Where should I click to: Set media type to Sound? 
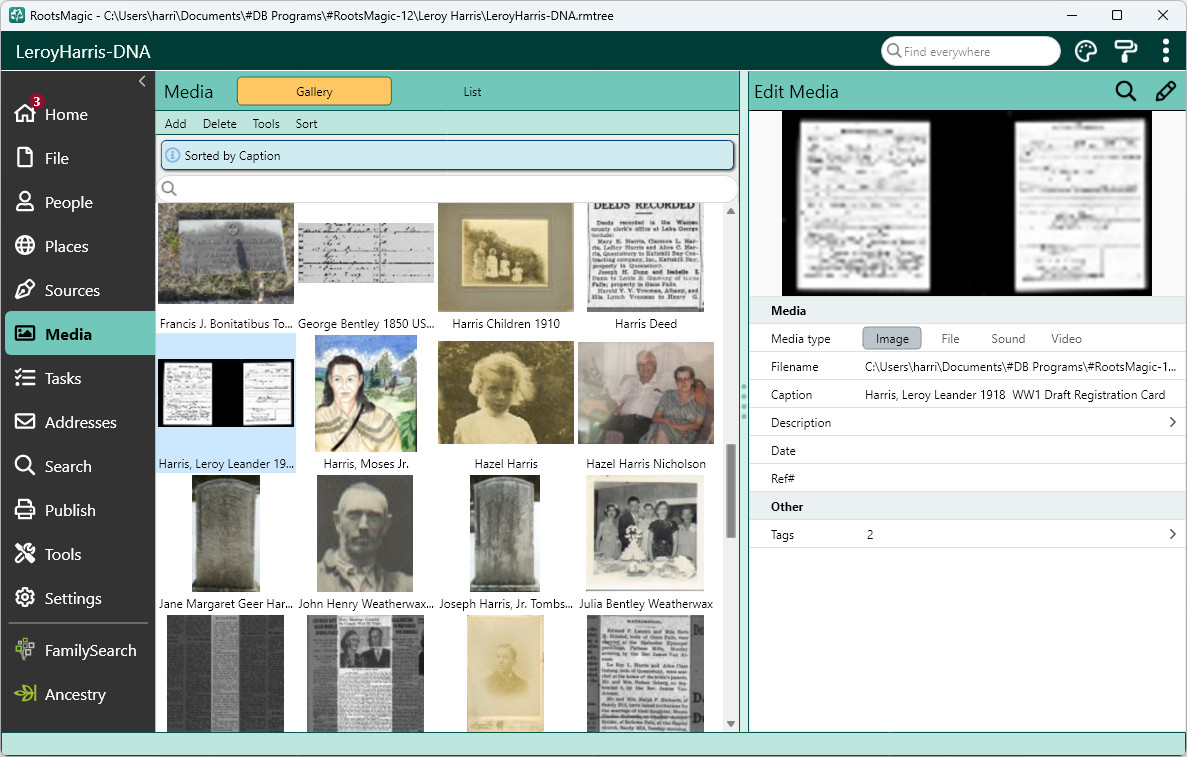[x=1008, y=338]
